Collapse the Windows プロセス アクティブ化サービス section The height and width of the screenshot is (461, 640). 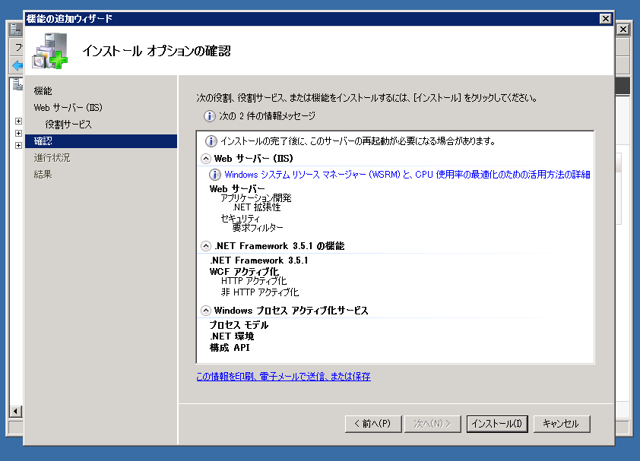[x=206, y=311]
